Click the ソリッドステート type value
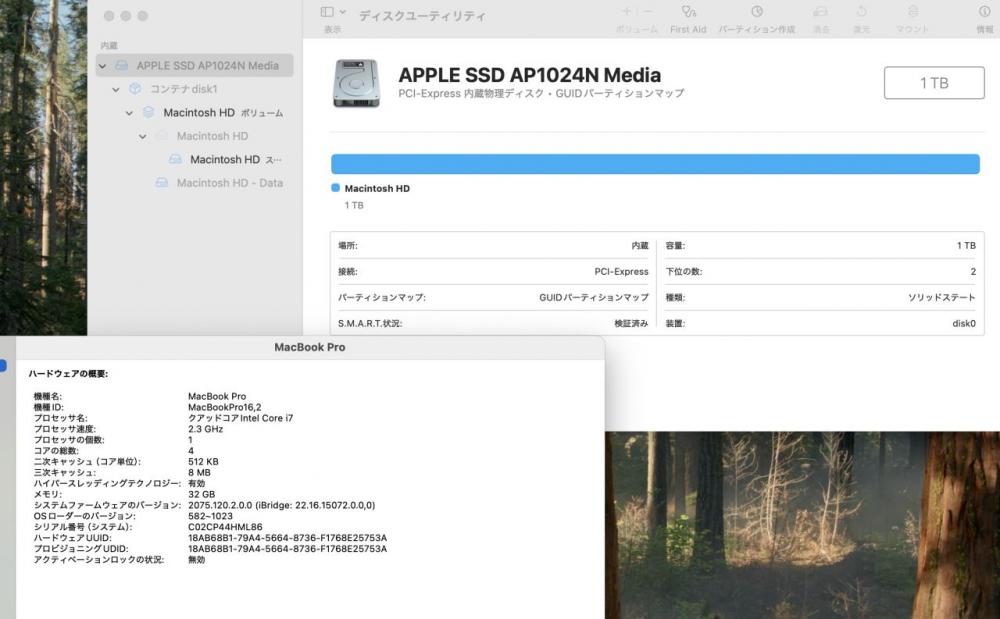 (x=941, y=298)
